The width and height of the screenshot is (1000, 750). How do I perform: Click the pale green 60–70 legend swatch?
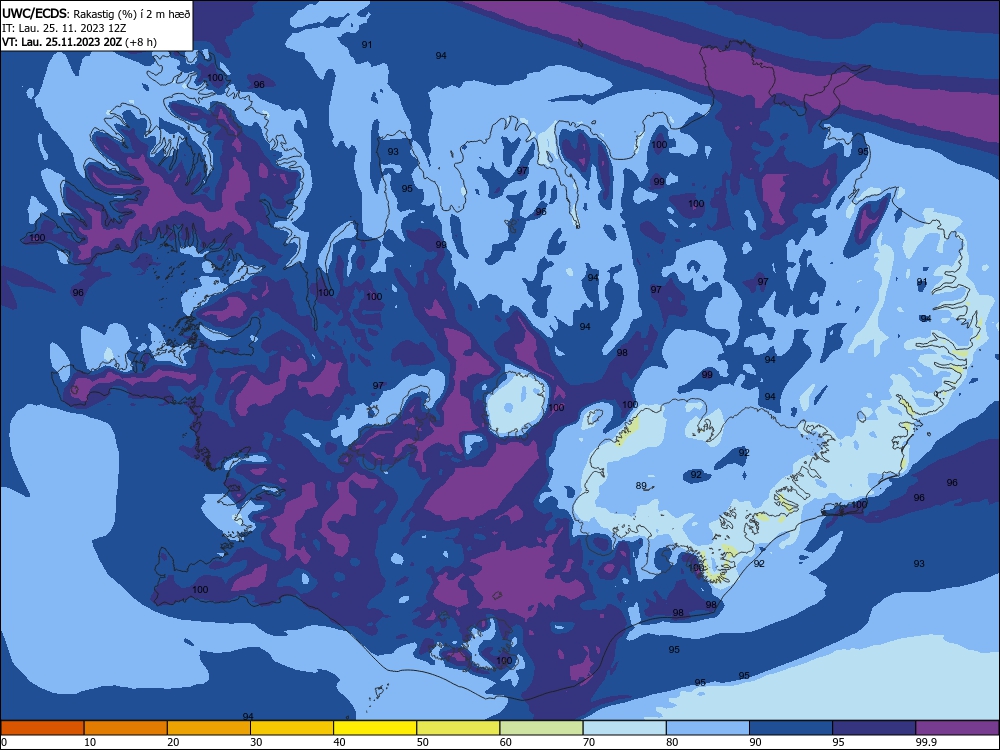(x=541, y=728)
